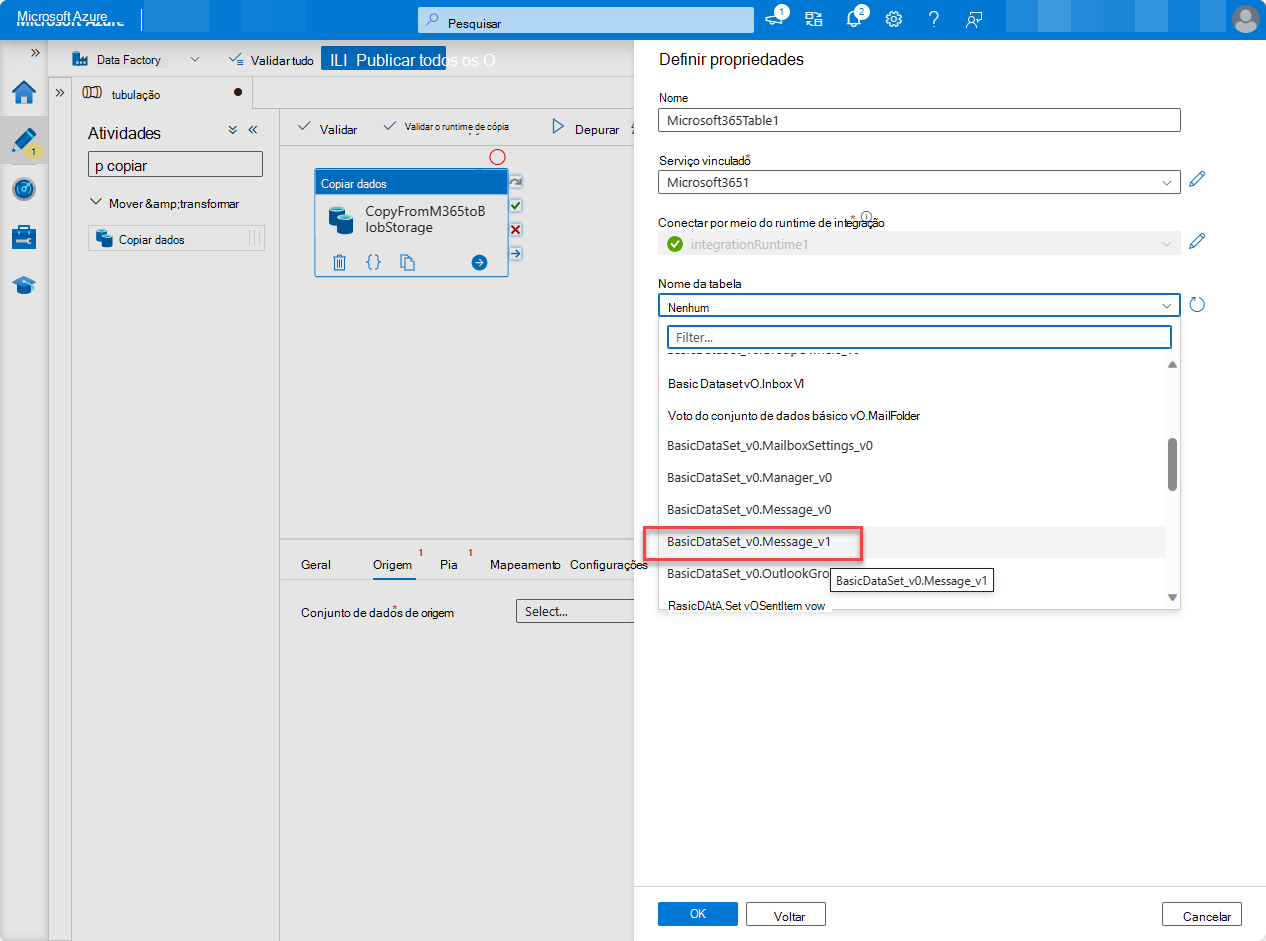
Task: Click the notifications bell icon in top bar
Action: (855, 19)
